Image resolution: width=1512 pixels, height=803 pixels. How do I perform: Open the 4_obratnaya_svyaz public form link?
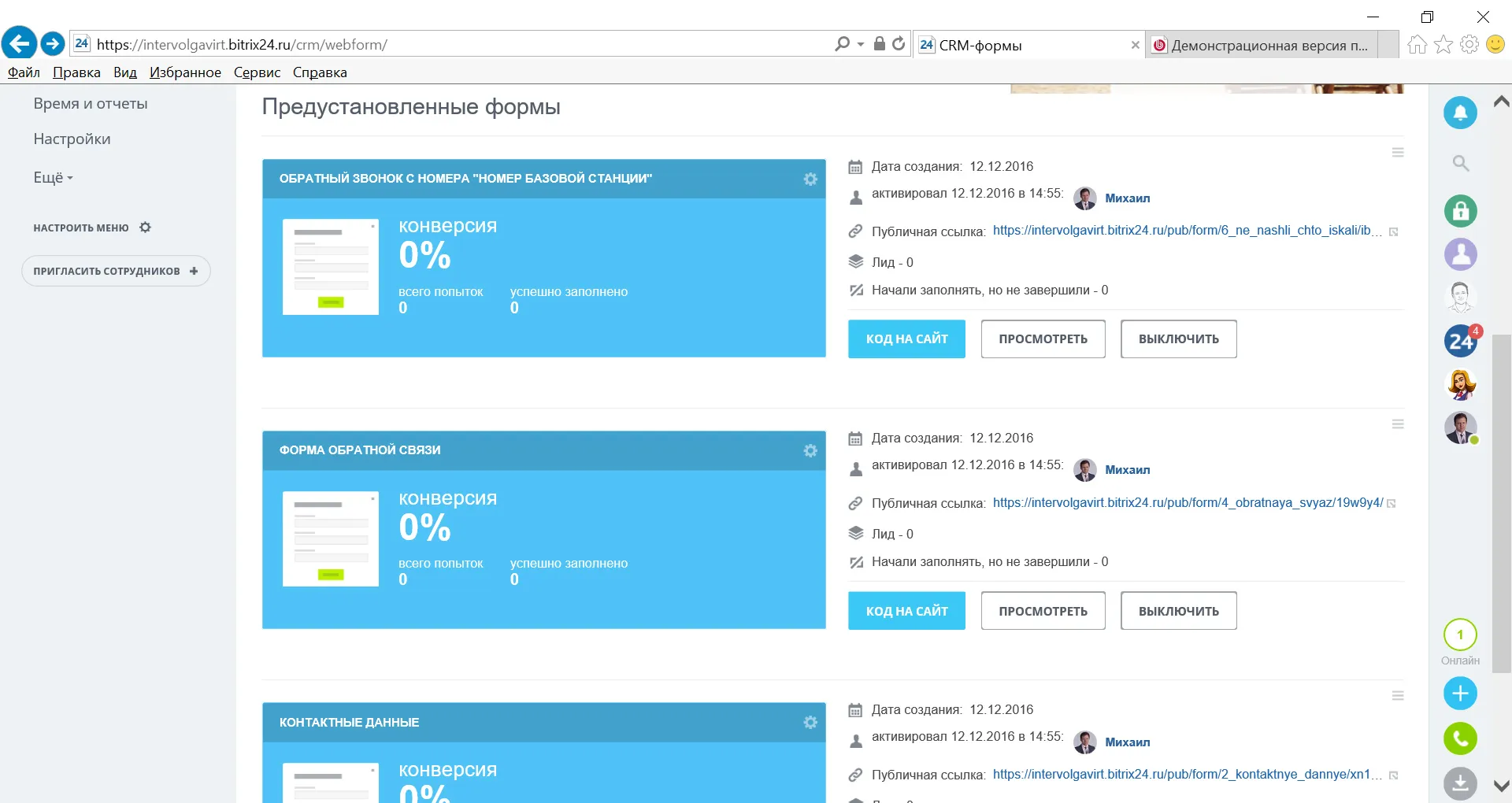point(1187,502)
